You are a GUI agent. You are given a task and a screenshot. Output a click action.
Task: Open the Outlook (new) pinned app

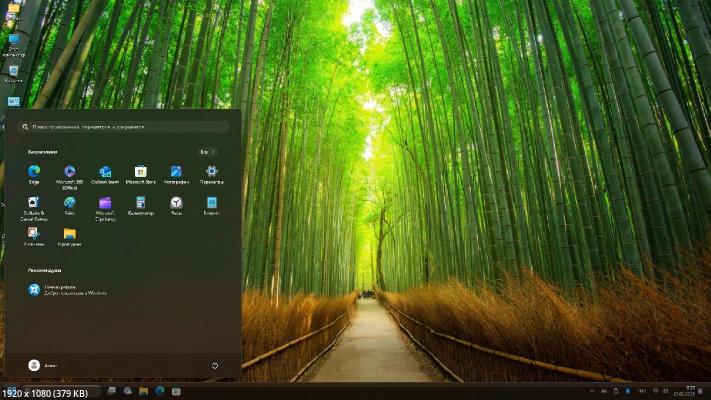point(105,172)
